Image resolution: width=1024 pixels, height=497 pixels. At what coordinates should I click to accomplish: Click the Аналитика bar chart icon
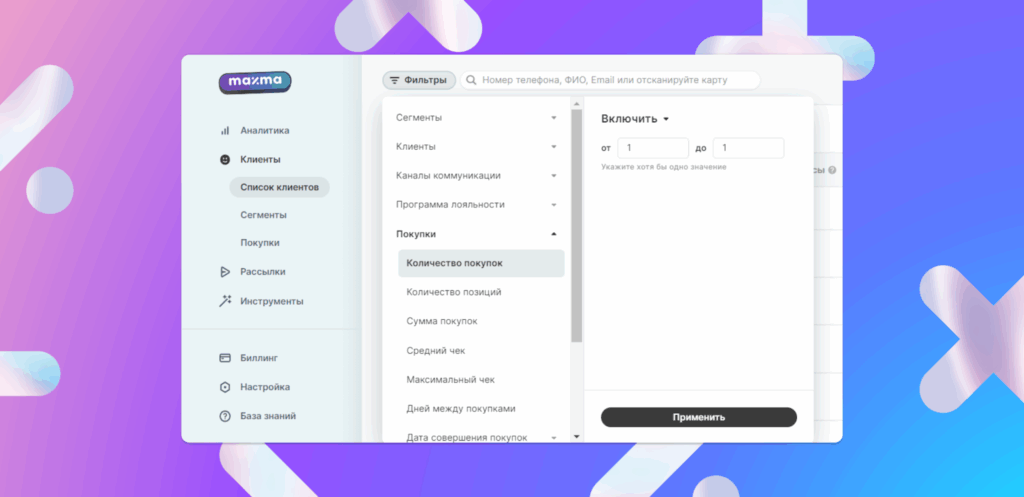225,130
